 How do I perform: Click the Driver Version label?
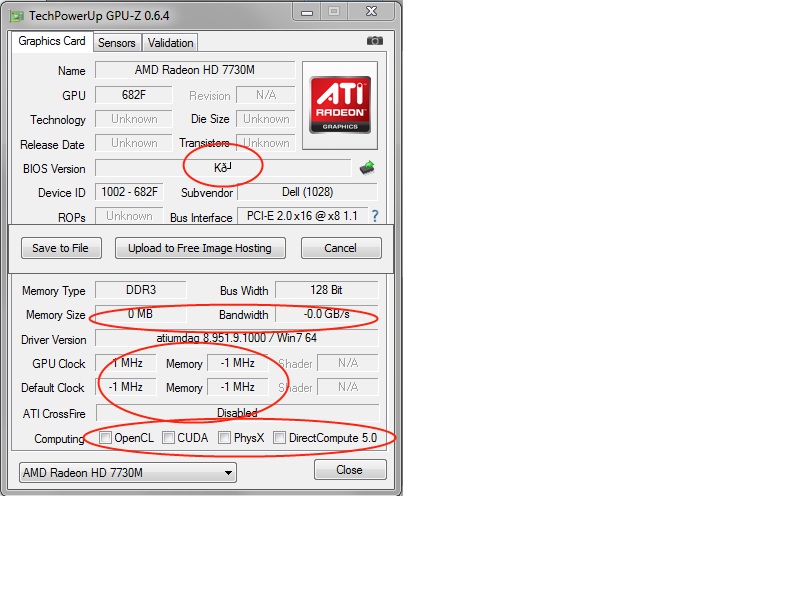[54, 340]
